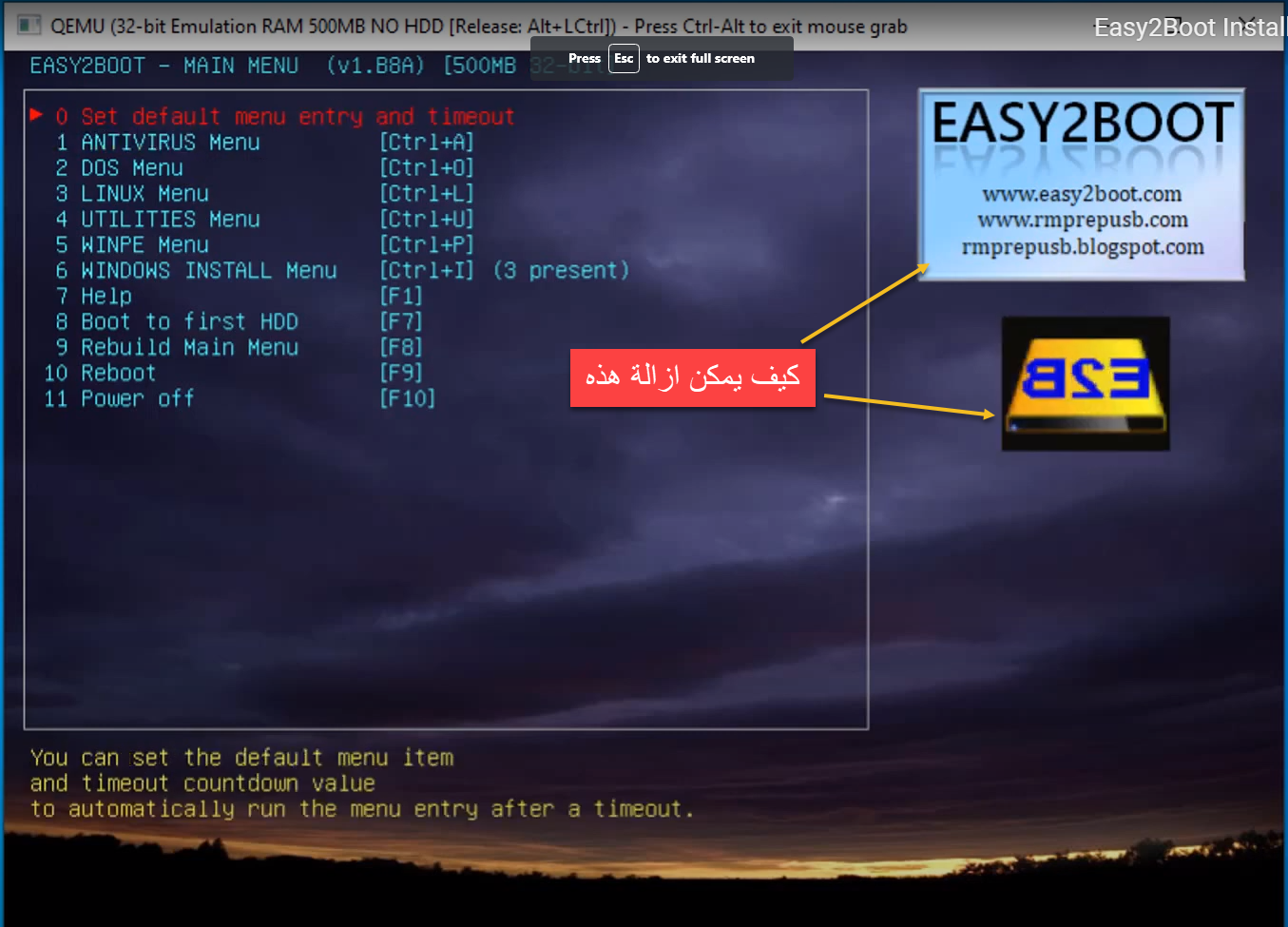The width and height of the screenshot is (1288, 927).
Task: Click the [Ctrl+P] hotkey label
Action: [x=427, y=245]
